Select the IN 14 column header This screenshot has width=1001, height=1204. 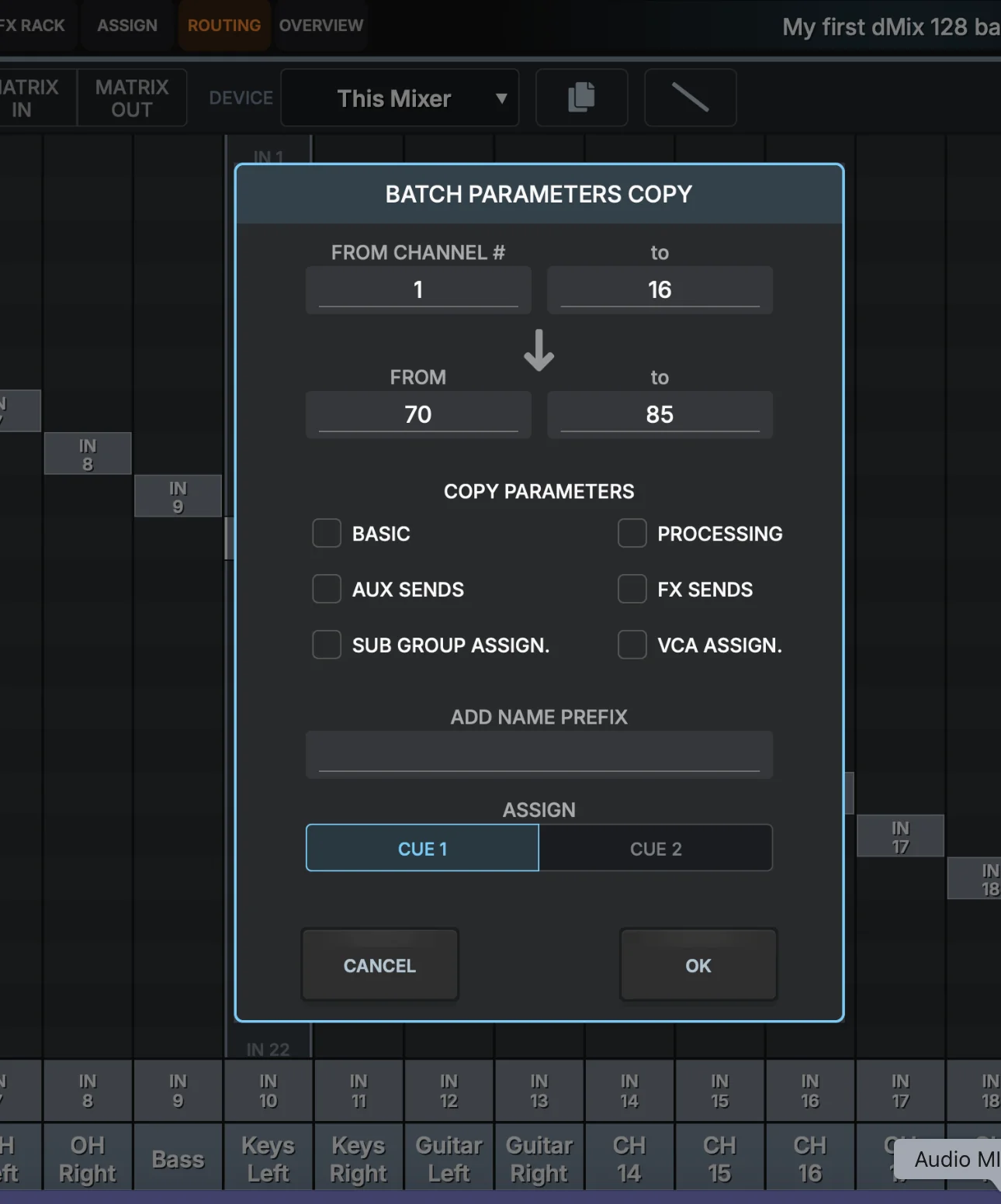(629, 1091)
